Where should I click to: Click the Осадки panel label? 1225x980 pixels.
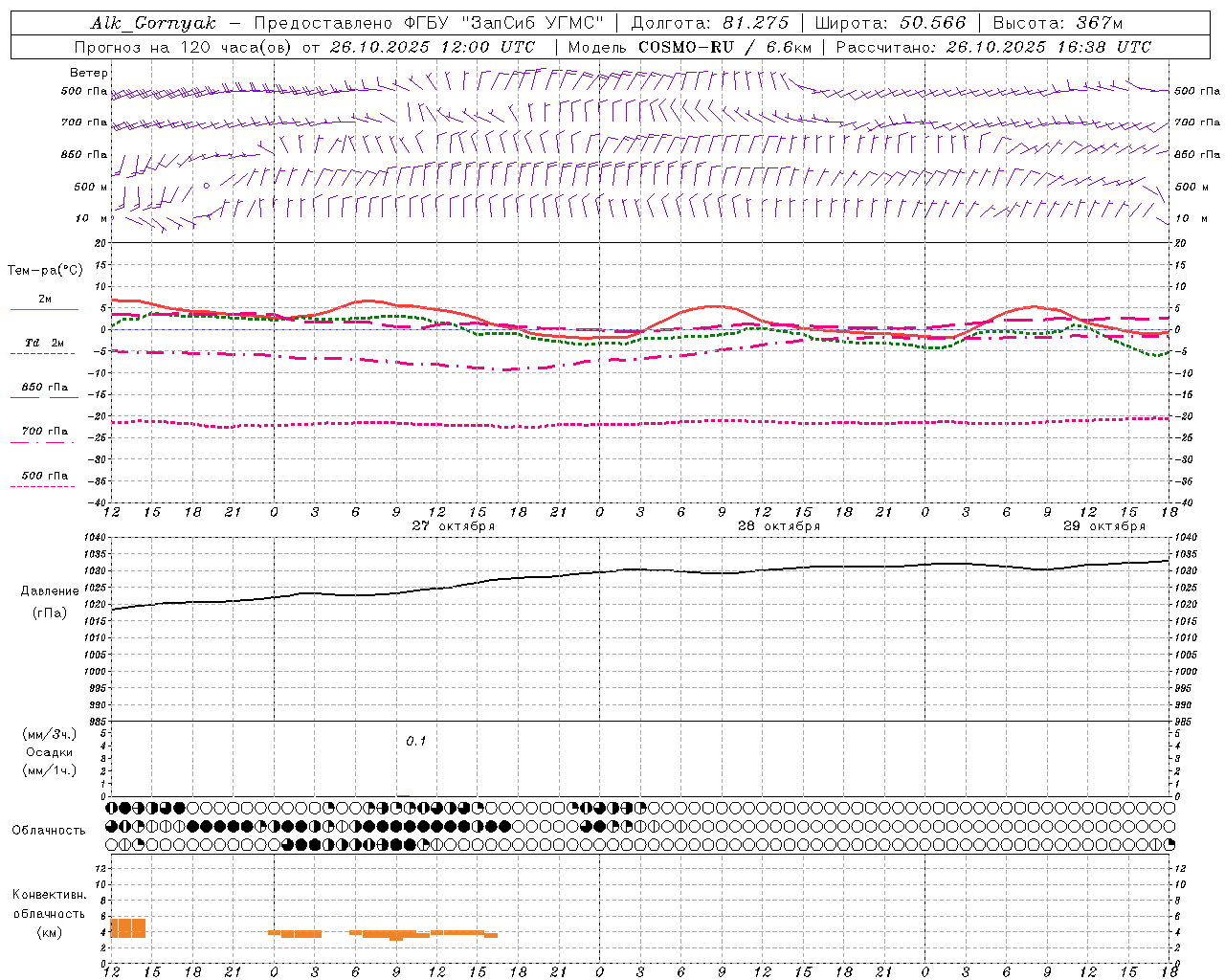tap(50, 752)
